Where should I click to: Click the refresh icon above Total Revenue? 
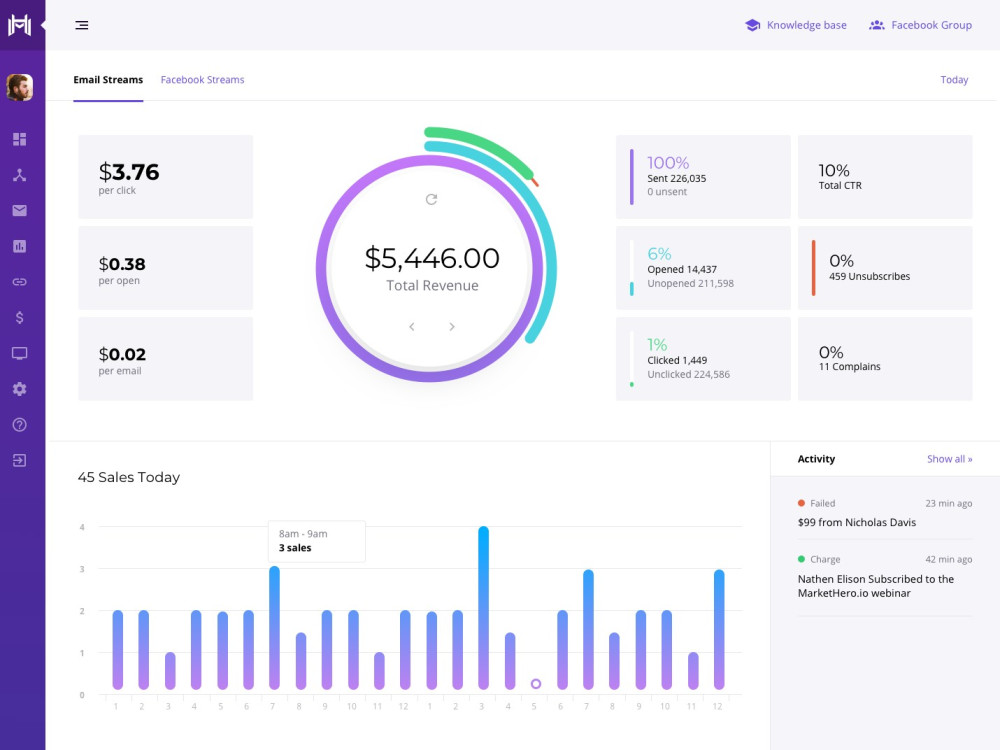click(432, 199)
